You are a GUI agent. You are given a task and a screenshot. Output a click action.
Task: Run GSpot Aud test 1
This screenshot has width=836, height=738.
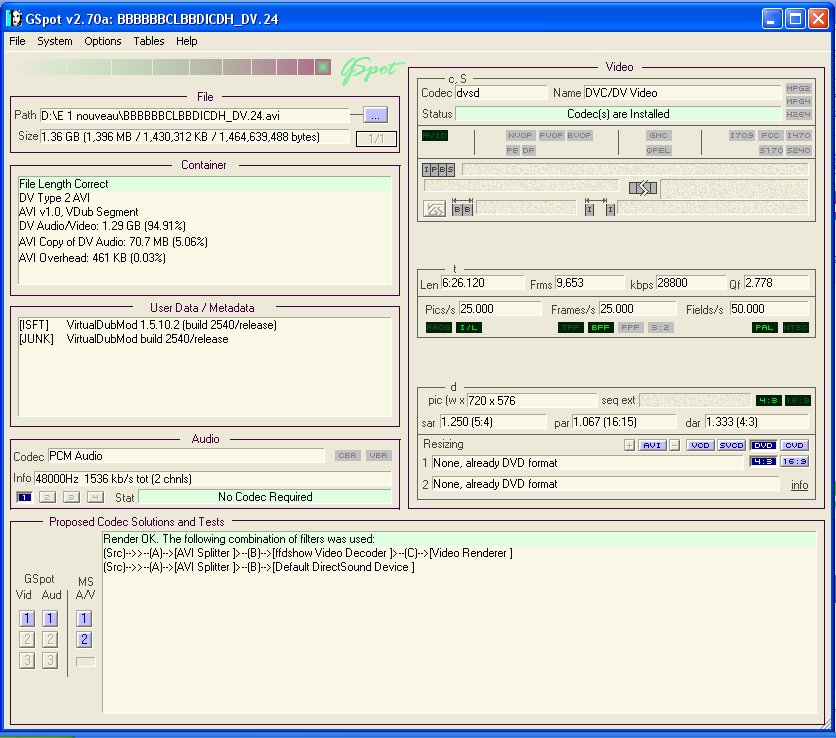click(x=50, y=619)
